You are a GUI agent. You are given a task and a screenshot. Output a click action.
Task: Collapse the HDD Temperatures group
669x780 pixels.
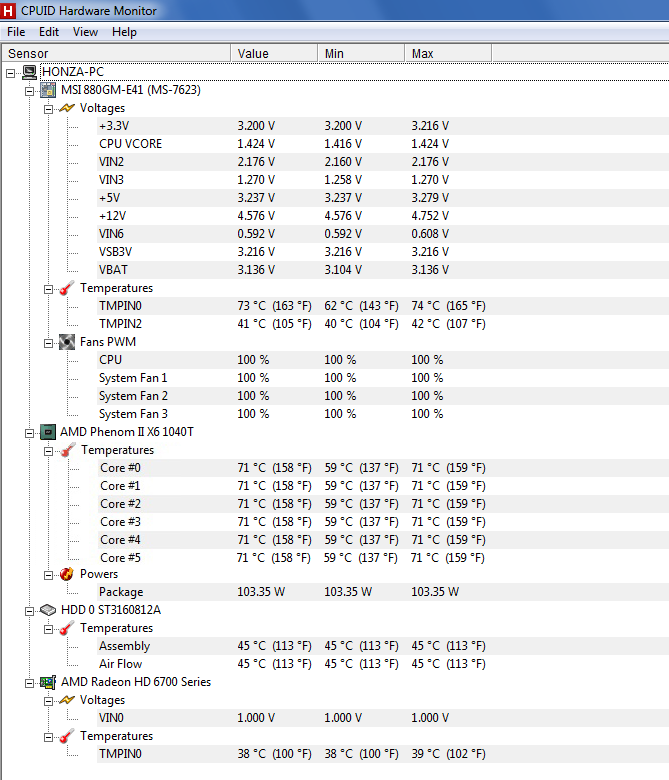coord(48,629)
